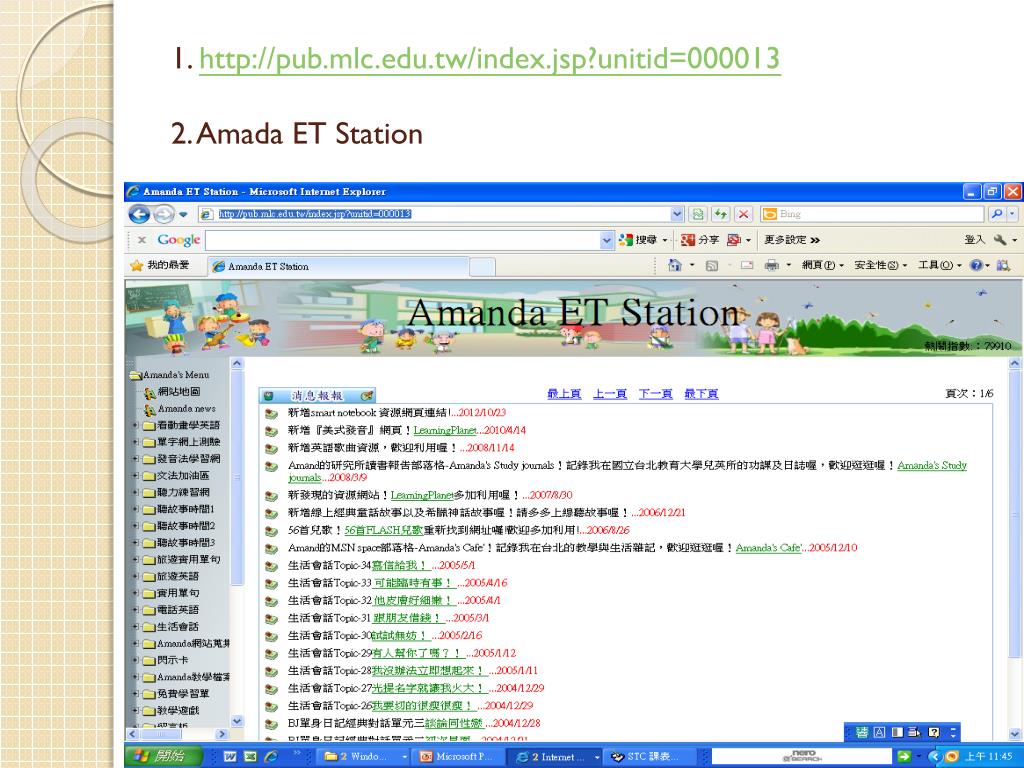Open the 生活會話 folder item
This screenshot has width=1024, height=768.
pyautogui.click(x=178, y=626)
